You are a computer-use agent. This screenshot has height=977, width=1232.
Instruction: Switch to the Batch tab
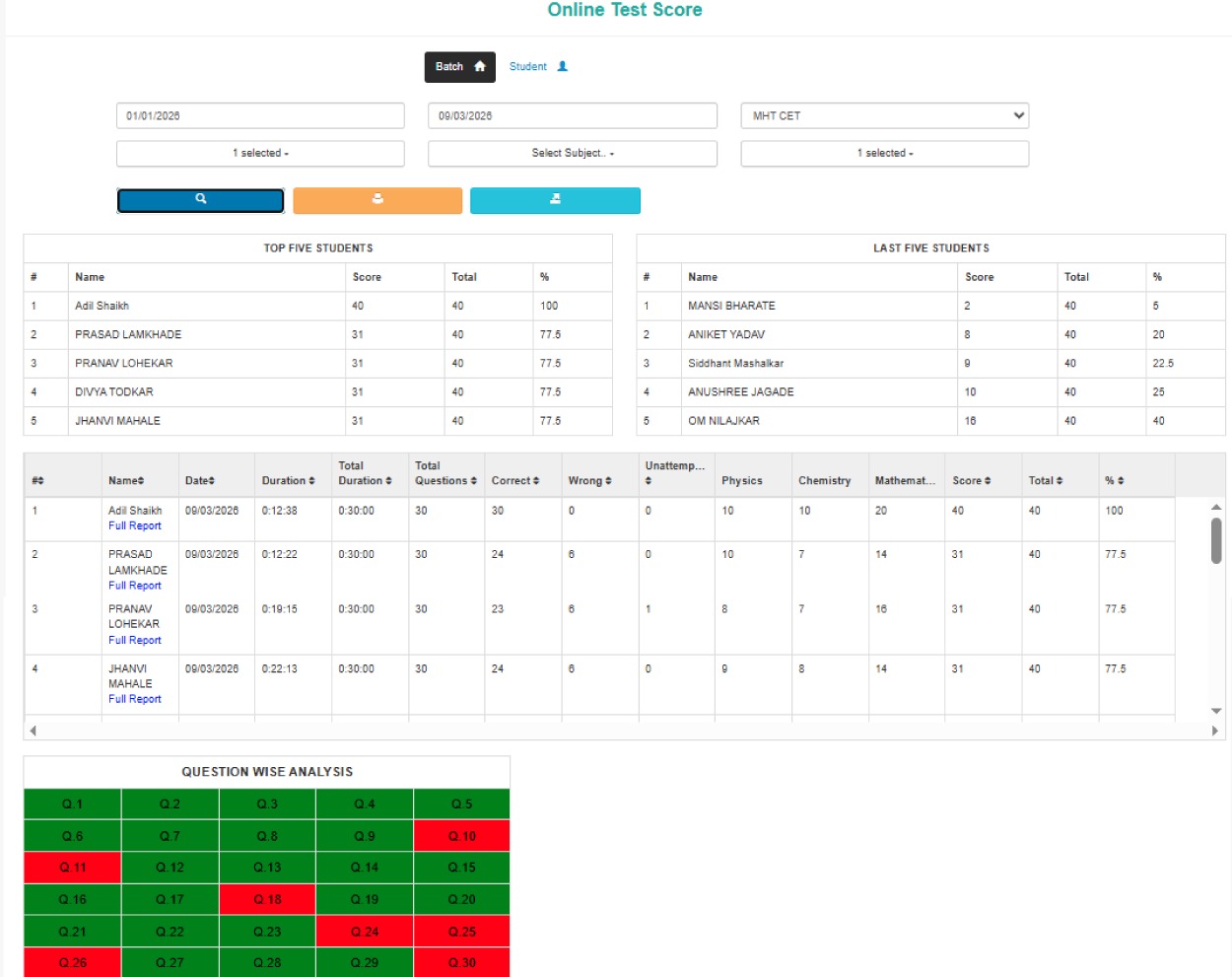[x=459, y=67]
